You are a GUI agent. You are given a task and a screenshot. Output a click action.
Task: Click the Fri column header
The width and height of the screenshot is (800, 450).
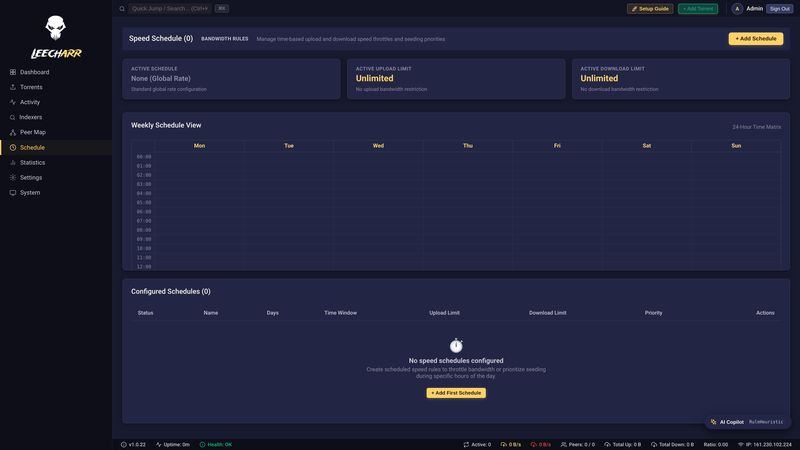(x=557, y=146)
